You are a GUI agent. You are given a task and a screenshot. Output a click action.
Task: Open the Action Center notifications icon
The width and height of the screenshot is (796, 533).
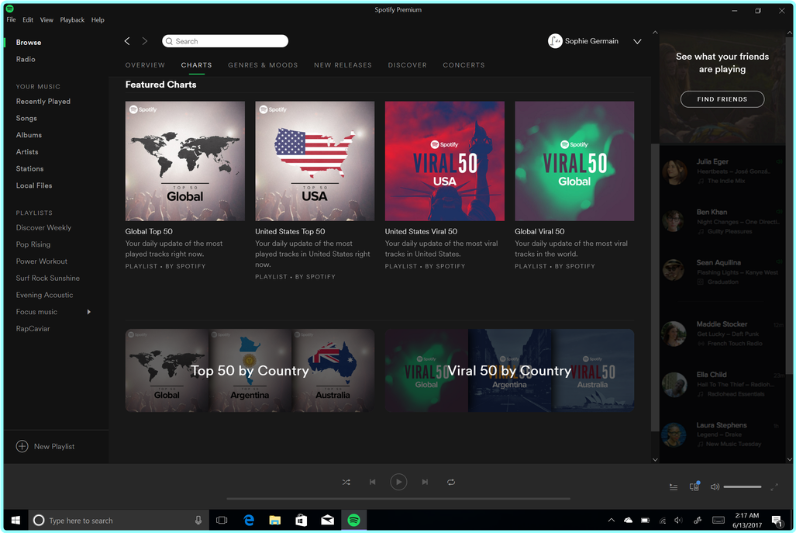(777, 520)
